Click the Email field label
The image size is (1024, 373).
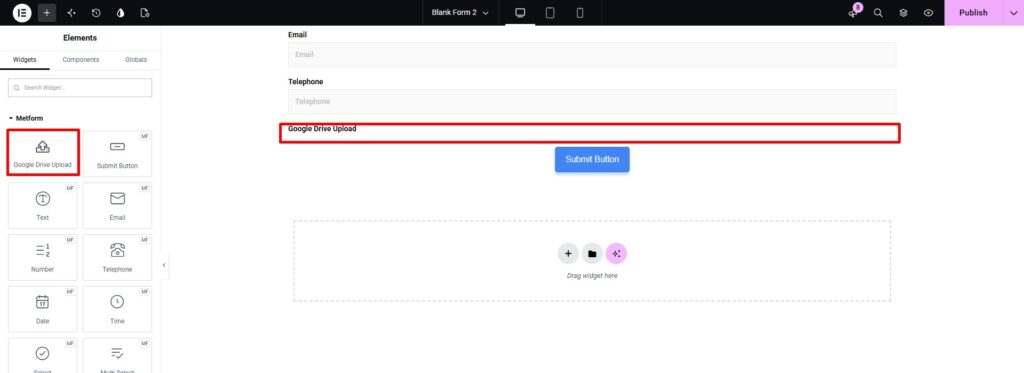(297, 35)
